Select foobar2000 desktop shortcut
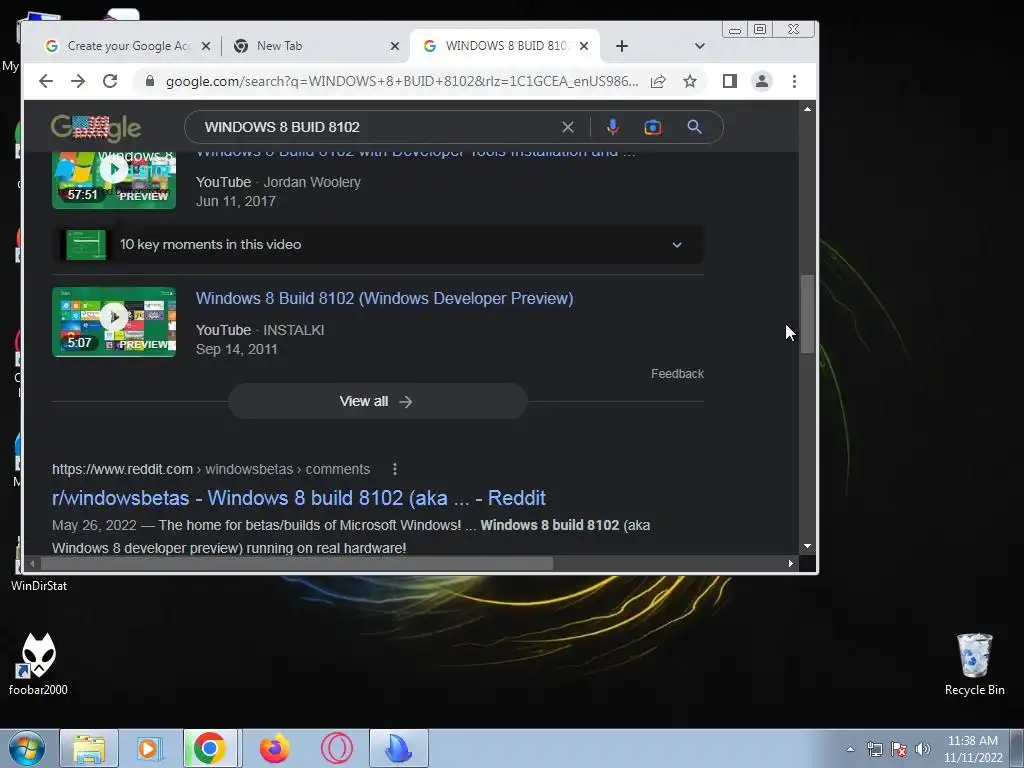Viewport: 1024px width, 768px height. [38, 664]
